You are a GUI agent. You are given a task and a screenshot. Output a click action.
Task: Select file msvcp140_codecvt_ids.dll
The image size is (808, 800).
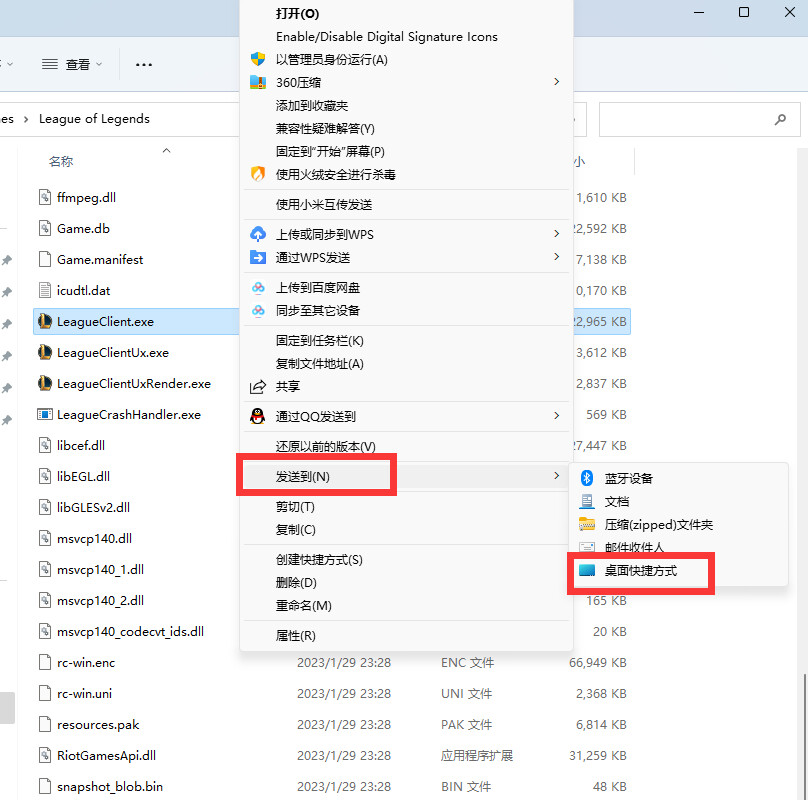tap(130, 631)
